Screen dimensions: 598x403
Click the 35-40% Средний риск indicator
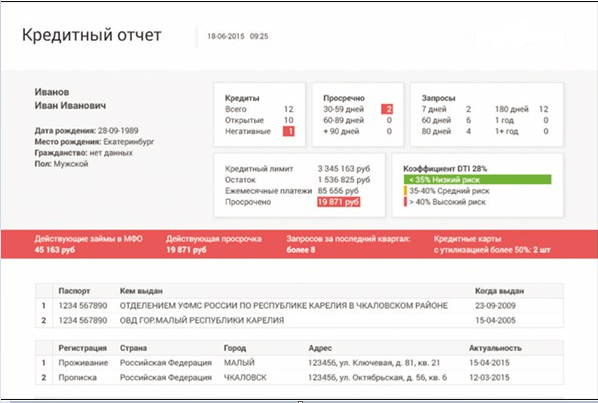pos(446,191)
